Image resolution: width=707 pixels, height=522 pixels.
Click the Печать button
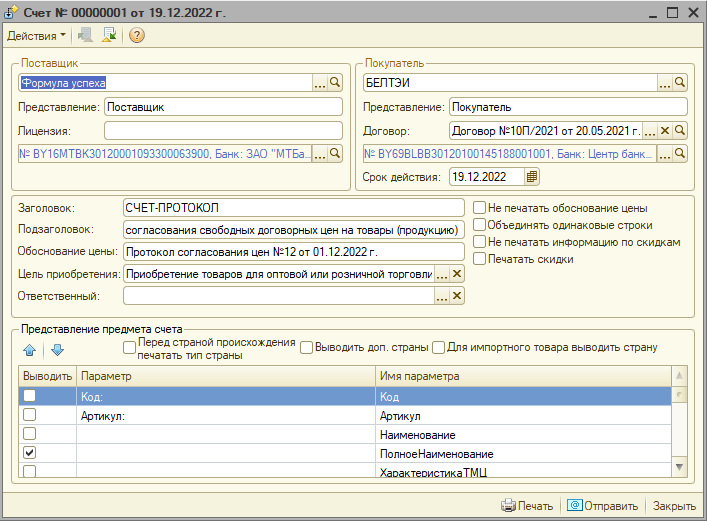(x=527, y=506)
